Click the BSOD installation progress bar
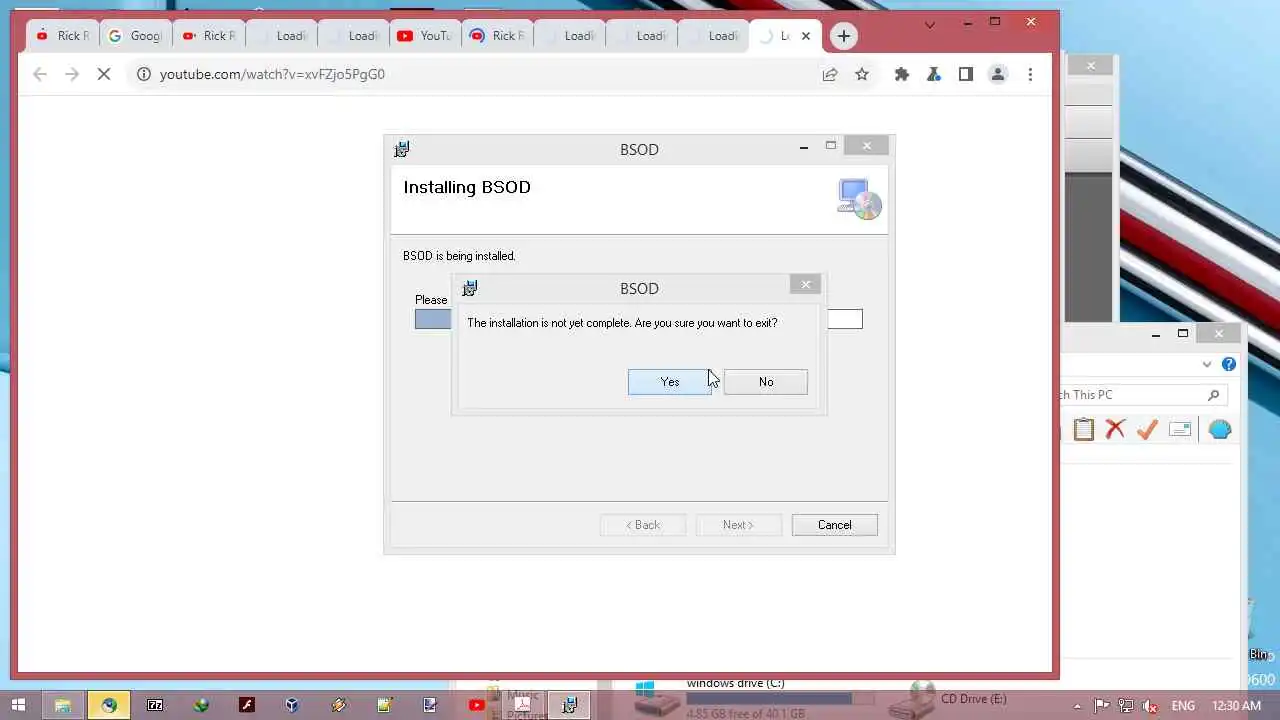 pyautogui.click(x=638, y=319)
